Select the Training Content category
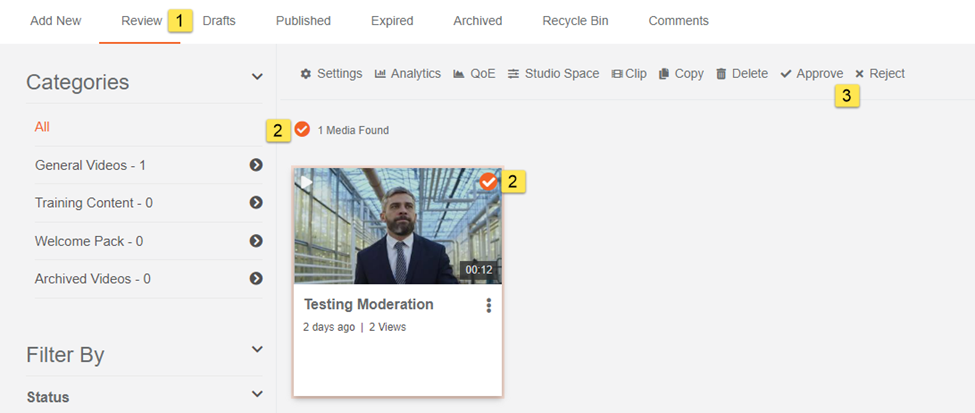Viewport: 975px width, 413px height. tap(93, 203)
